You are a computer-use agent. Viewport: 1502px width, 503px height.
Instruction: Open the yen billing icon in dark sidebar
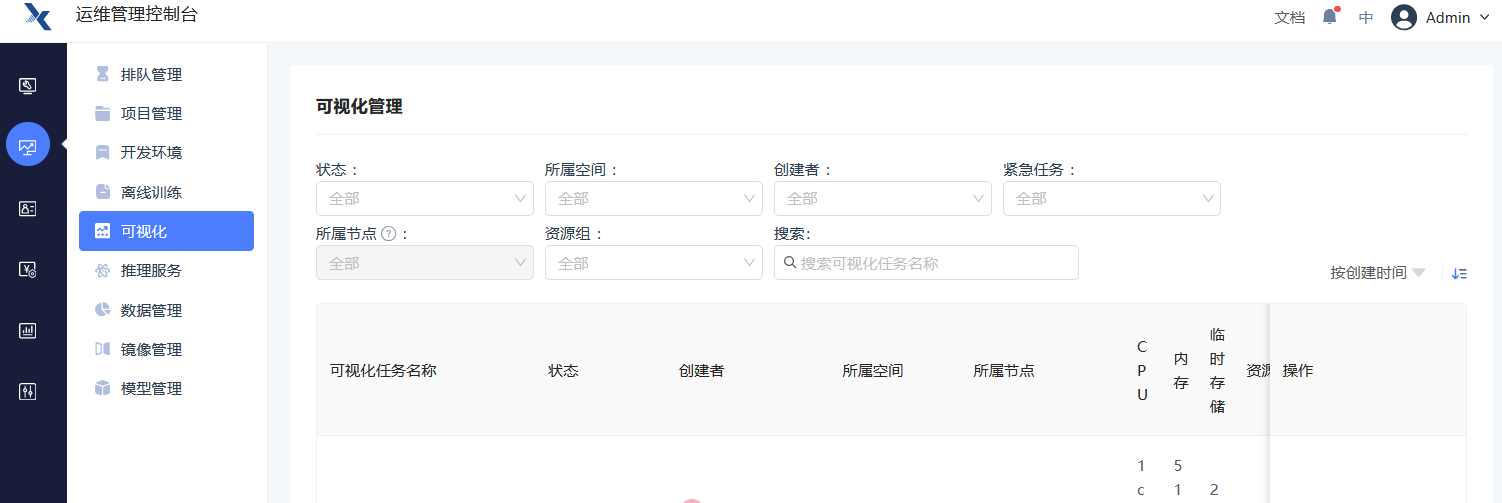(x=28, y=269)
